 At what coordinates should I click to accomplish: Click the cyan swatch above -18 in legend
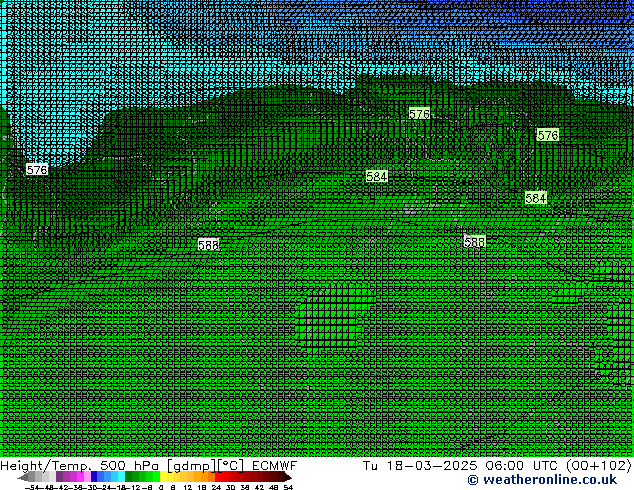tap(121, 477)
